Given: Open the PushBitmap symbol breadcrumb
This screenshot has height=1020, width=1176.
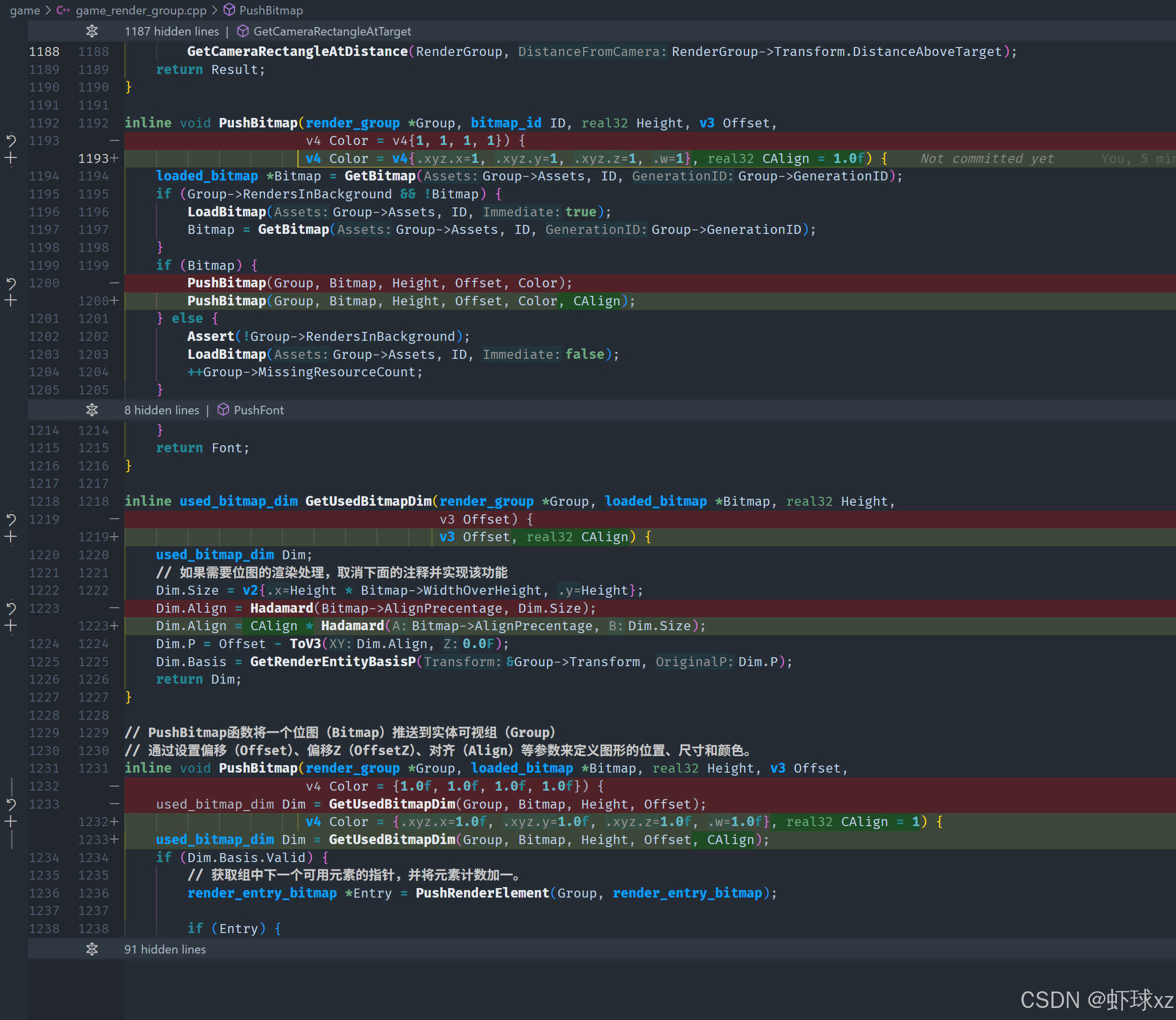Looking at the screenshot, I should point(270,10).
